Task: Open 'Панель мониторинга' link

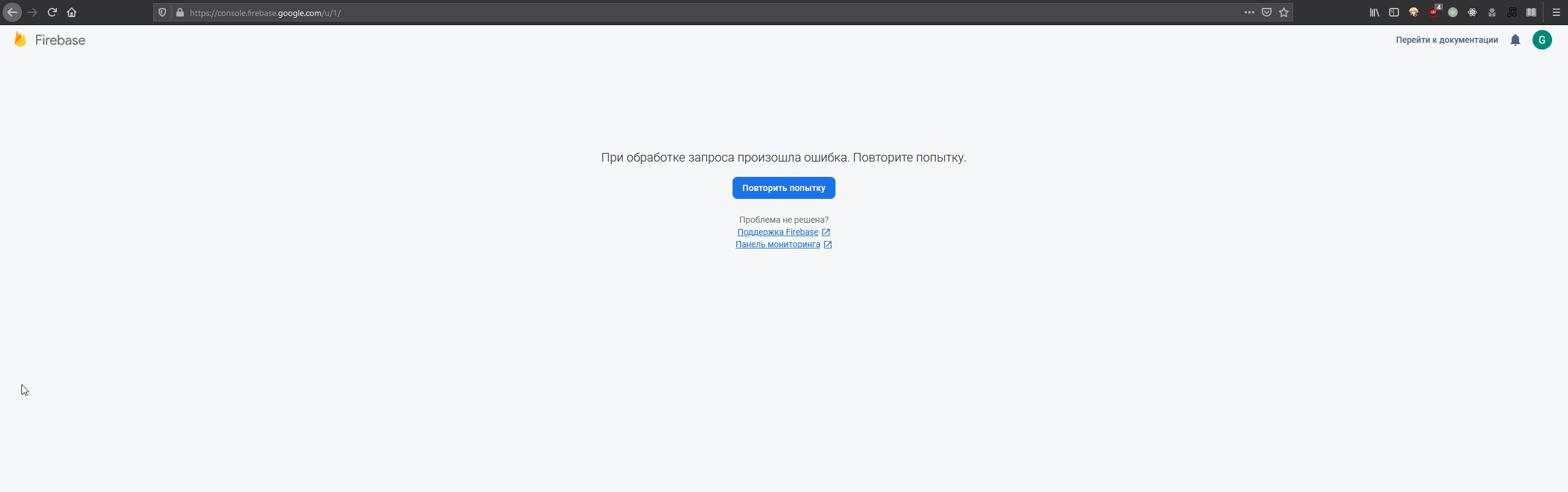Action: [783, 244]
